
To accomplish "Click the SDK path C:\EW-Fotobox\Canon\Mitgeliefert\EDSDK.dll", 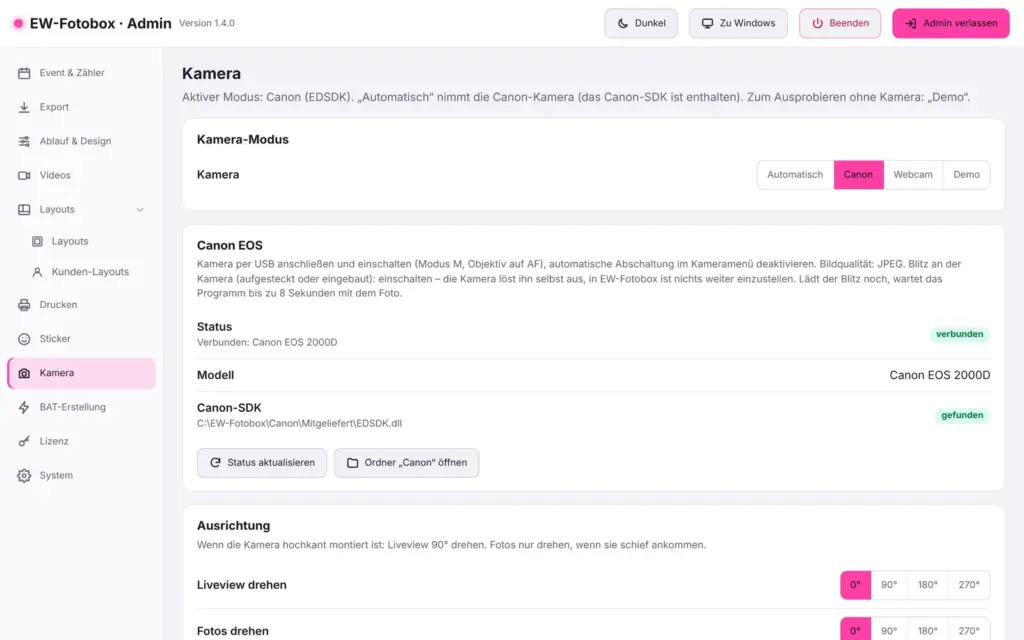I will tap(299, 423).
